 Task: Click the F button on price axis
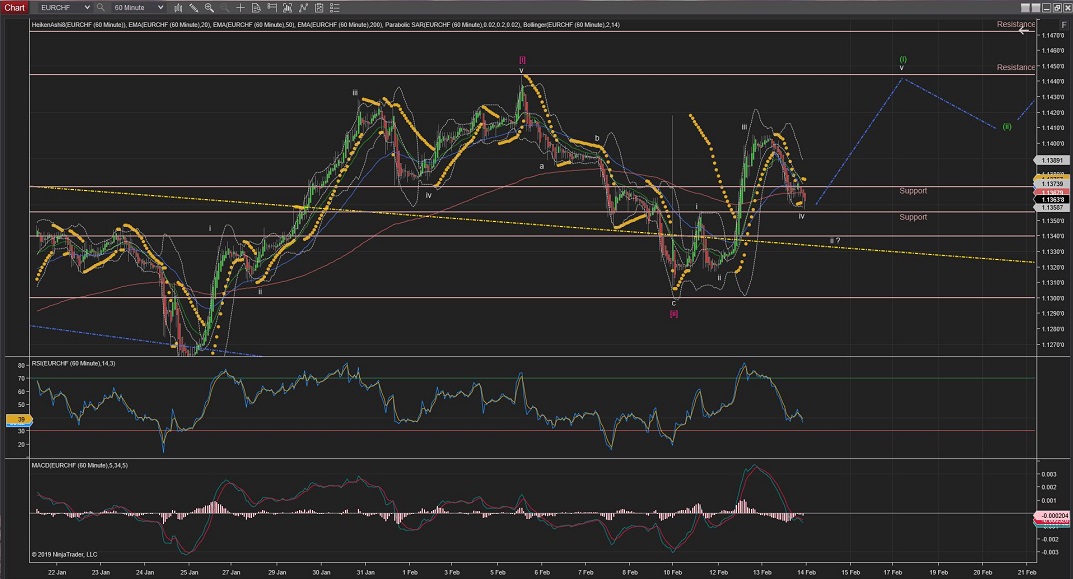(1063, 25)
